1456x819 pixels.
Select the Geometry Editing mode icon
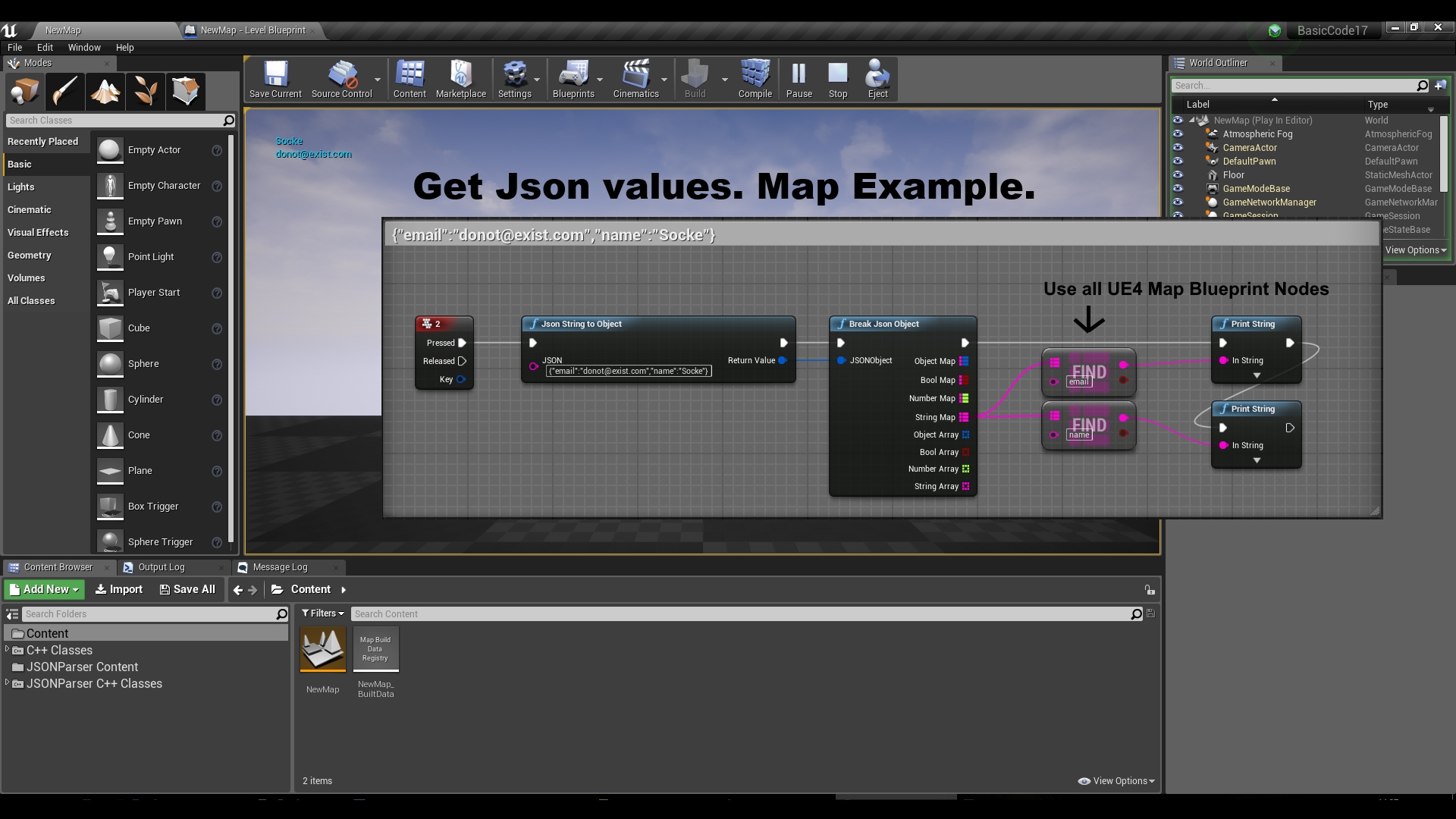click(x=185, y=92)
